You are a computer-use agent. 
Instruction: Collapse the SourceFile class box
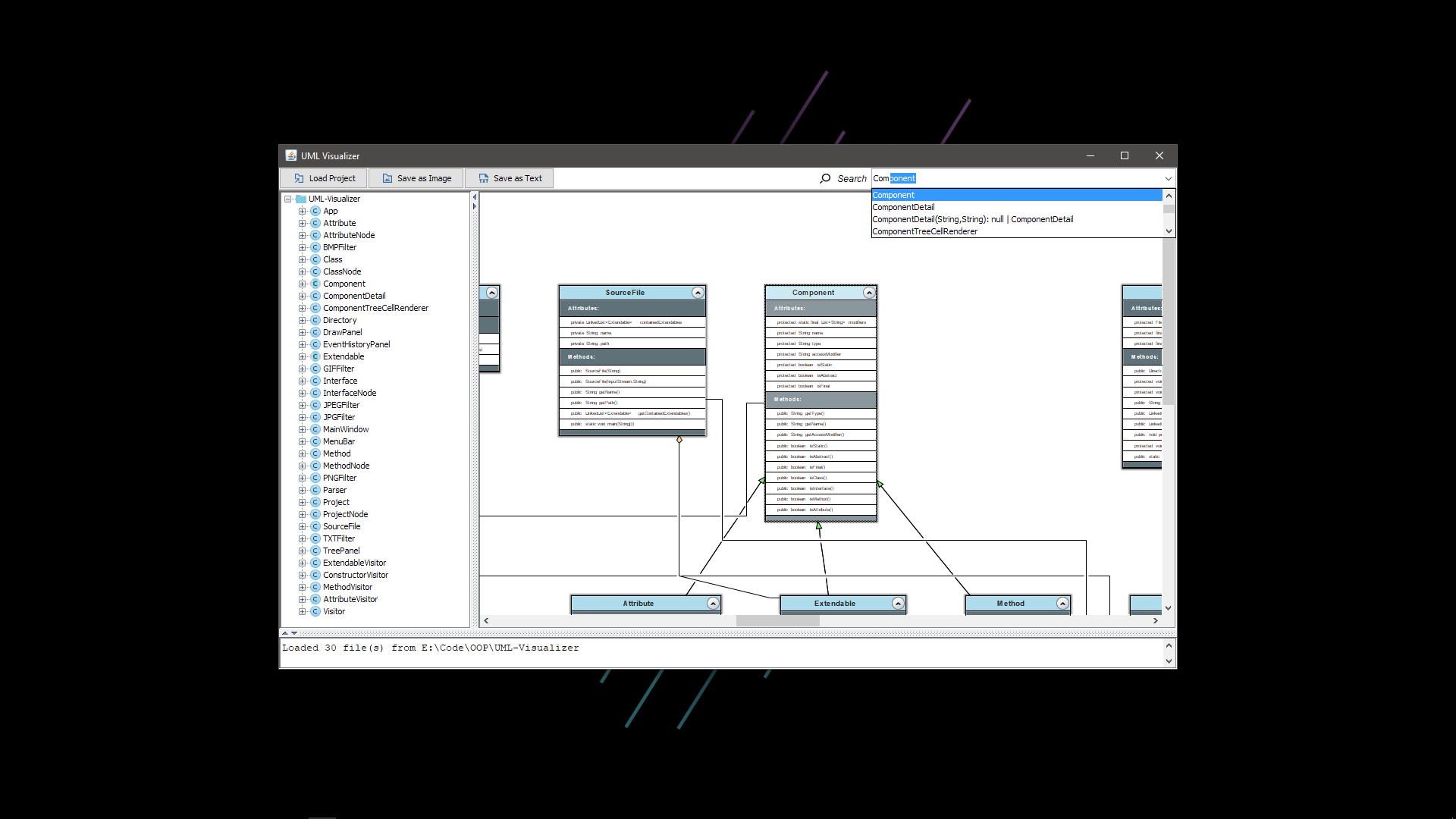698,293
